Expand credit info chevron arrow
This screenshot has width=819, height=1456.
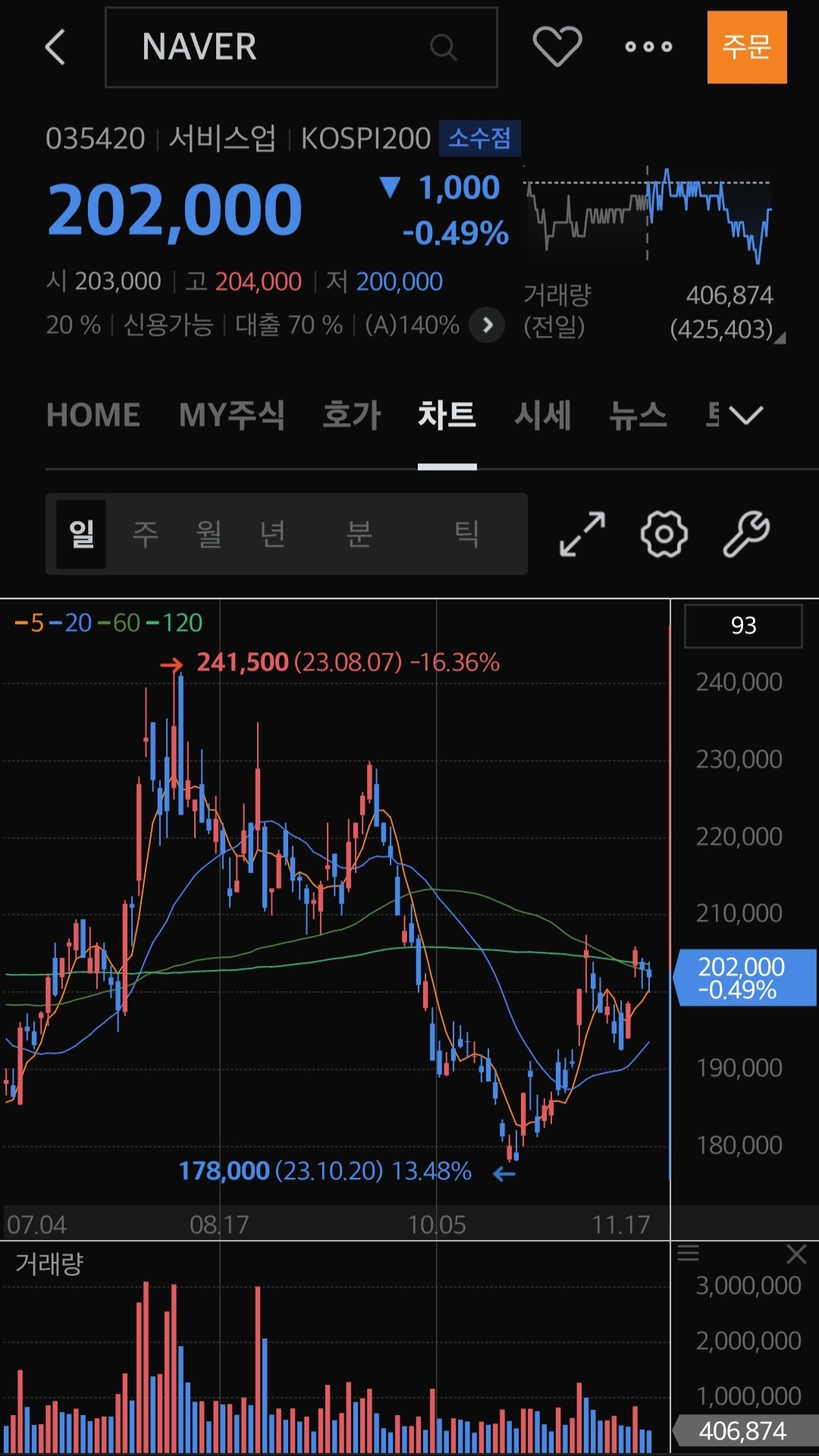click(487, 325)
